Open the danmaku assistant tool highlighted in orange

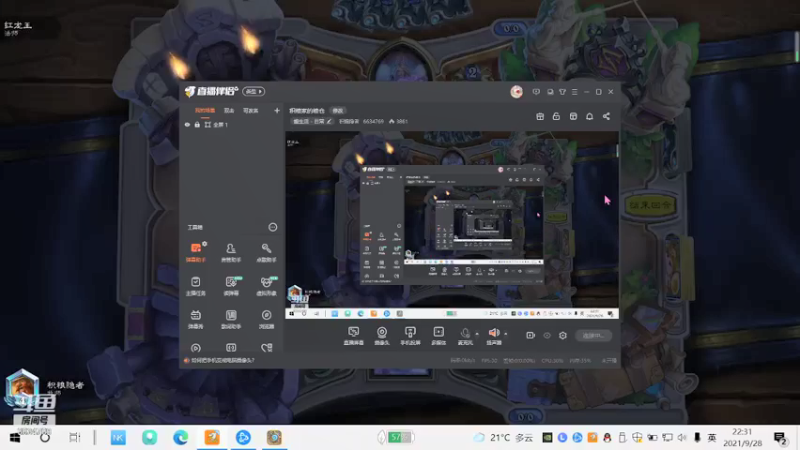pos(195,253)
